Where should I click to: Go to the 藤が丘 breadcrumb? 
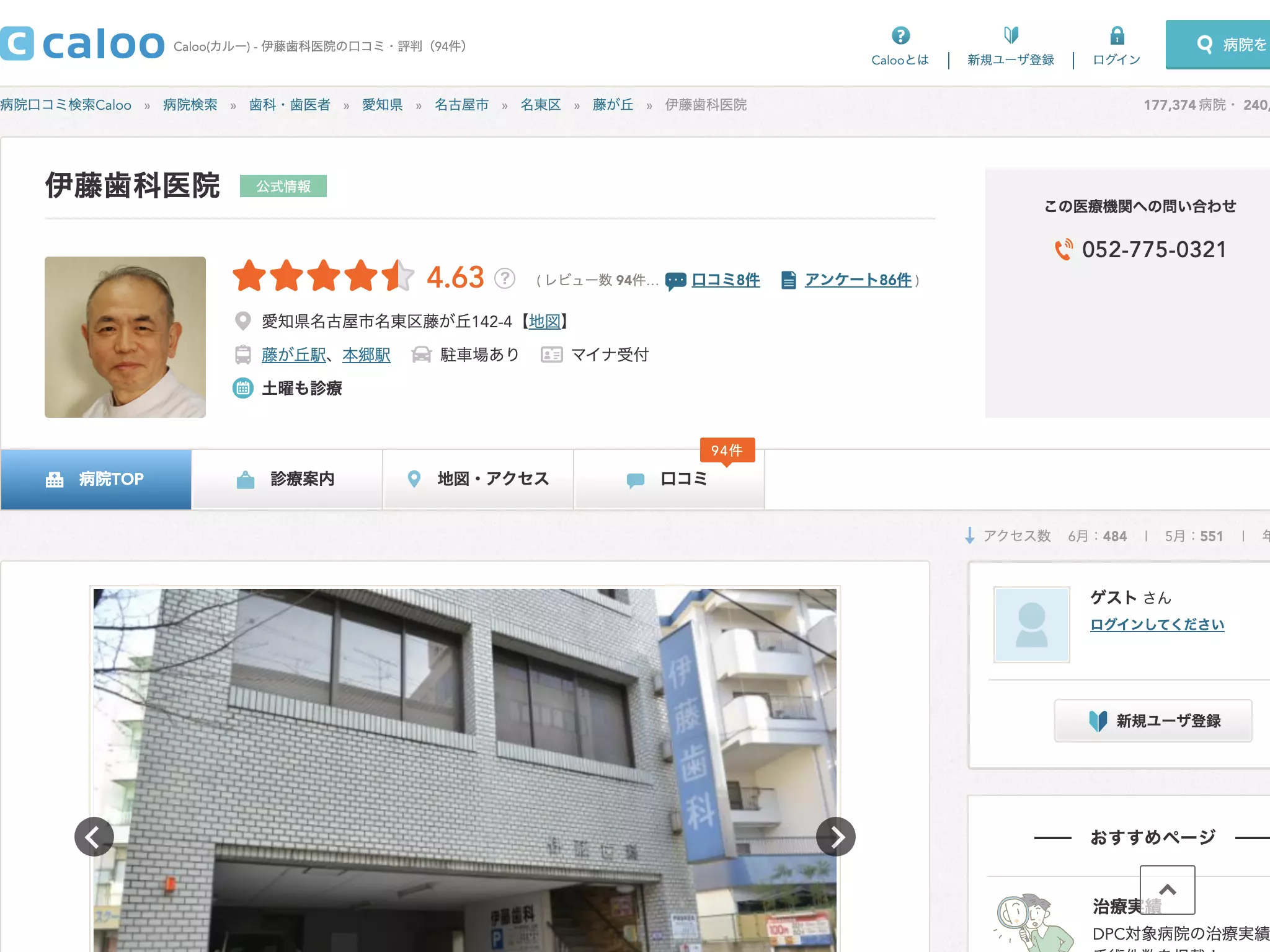[x=613, y=105]
